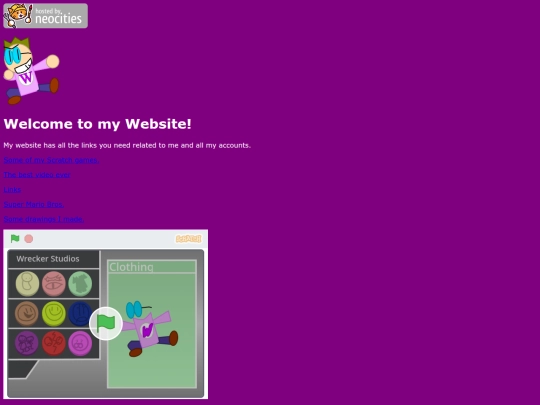The image size is (540, 405).
Task: Select the red circle icon in bottom row
Action: 53,343
